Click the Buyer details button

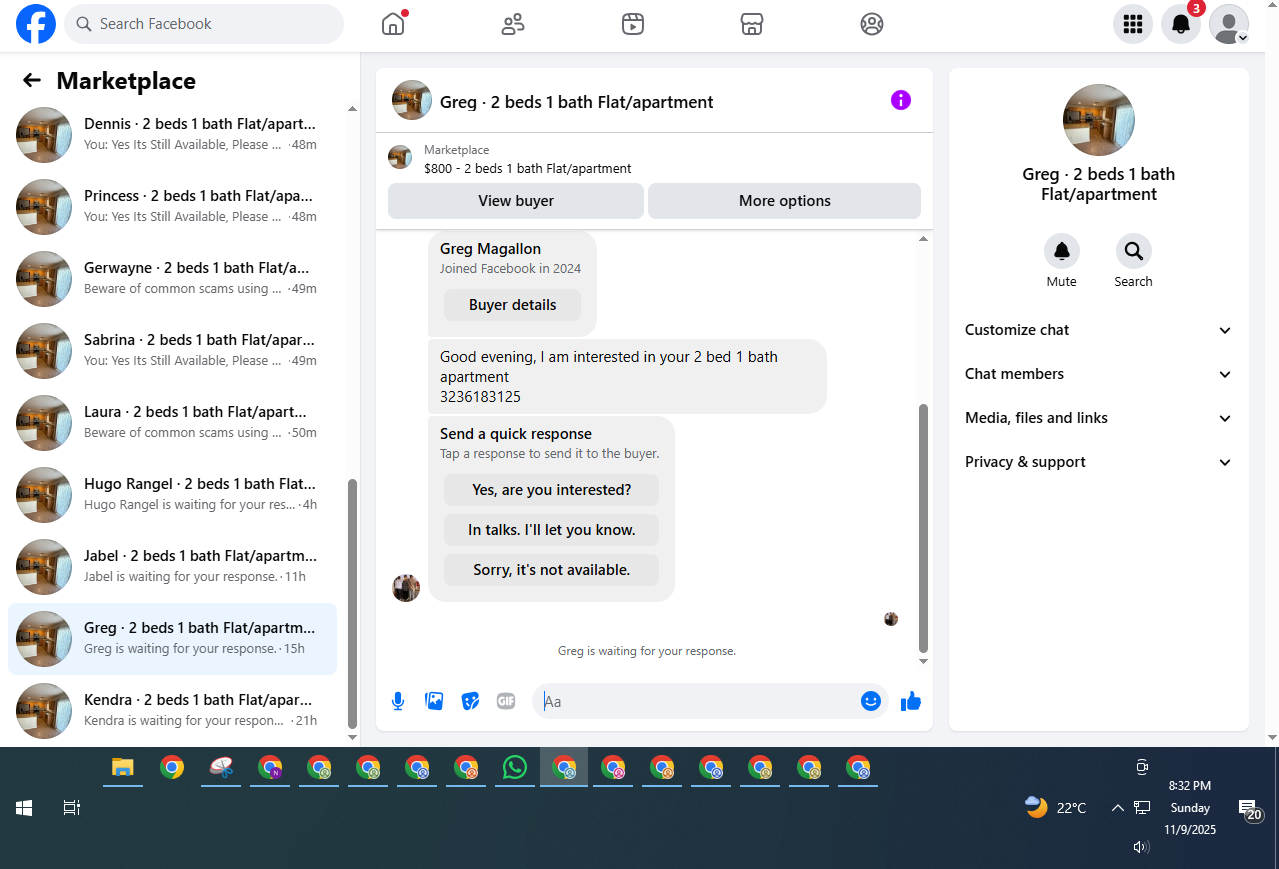512,305
